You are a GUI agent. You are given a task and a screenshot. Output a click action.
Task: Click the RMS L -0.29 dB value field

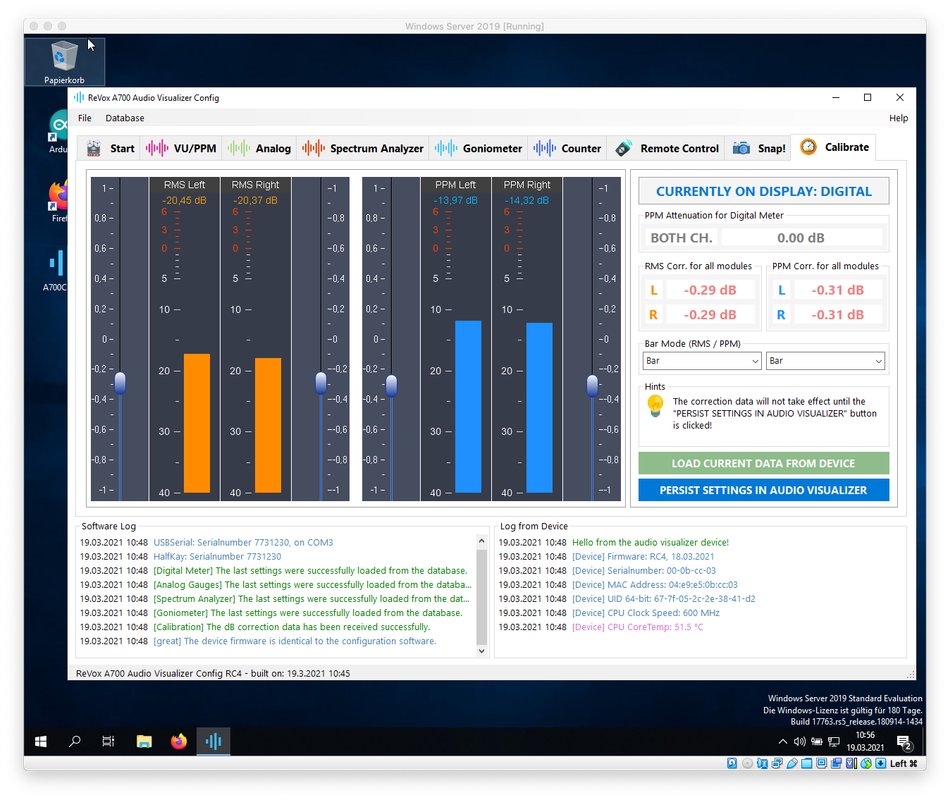pyautogui.click(x=710, y=290)
